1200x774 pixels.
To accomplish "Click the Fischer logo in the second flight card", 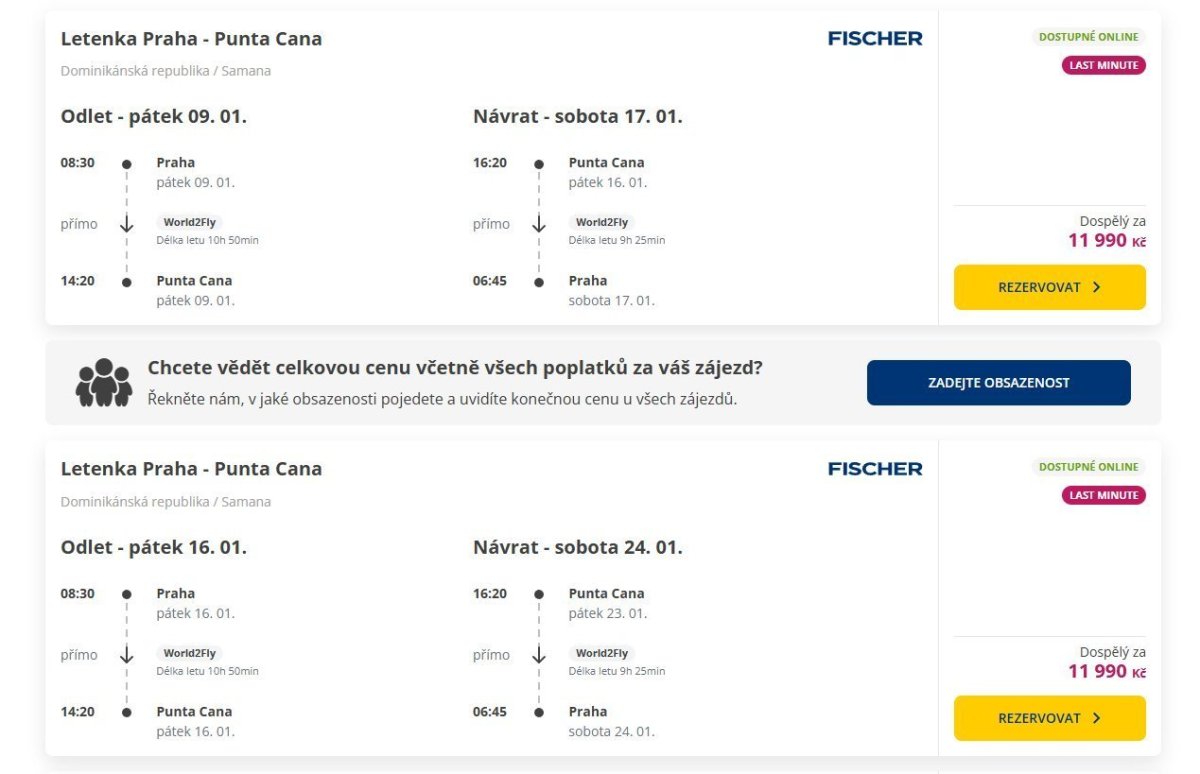I will point(875,469).
